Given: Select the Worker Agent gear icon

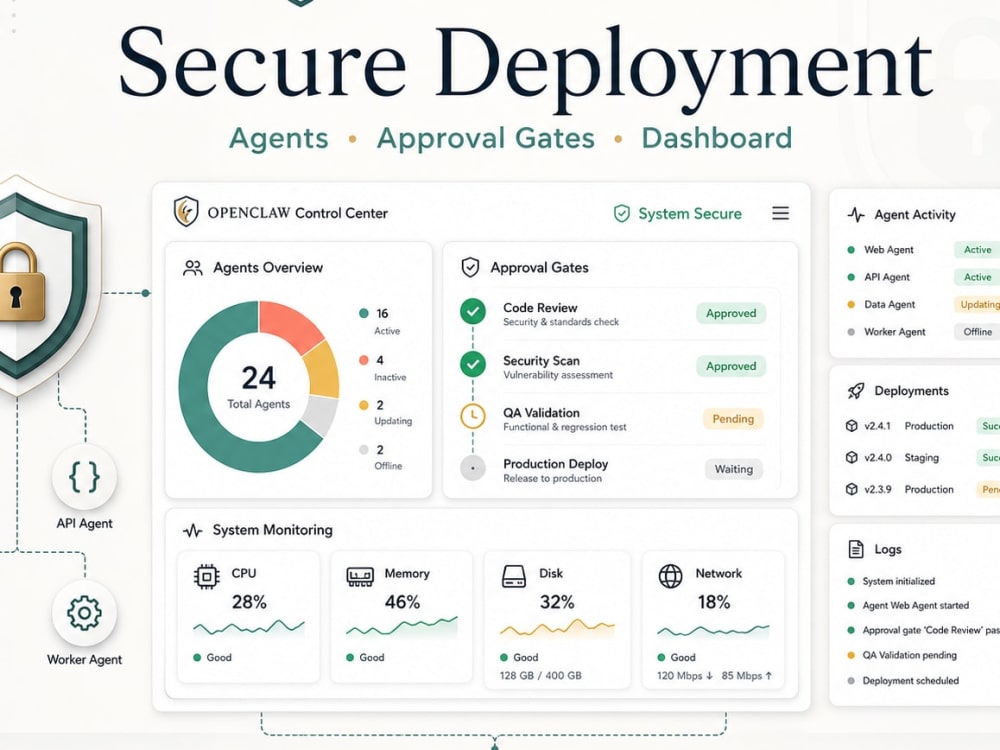Looking at the screenshot, I should (x=84, y=614).
